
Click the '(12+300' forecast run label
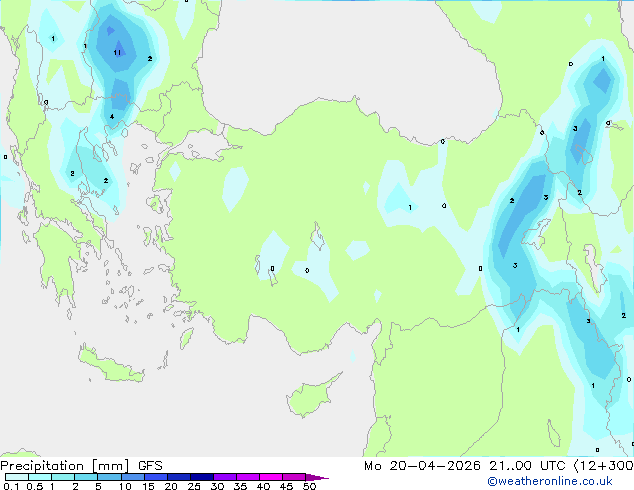click(x=603, y=466)
